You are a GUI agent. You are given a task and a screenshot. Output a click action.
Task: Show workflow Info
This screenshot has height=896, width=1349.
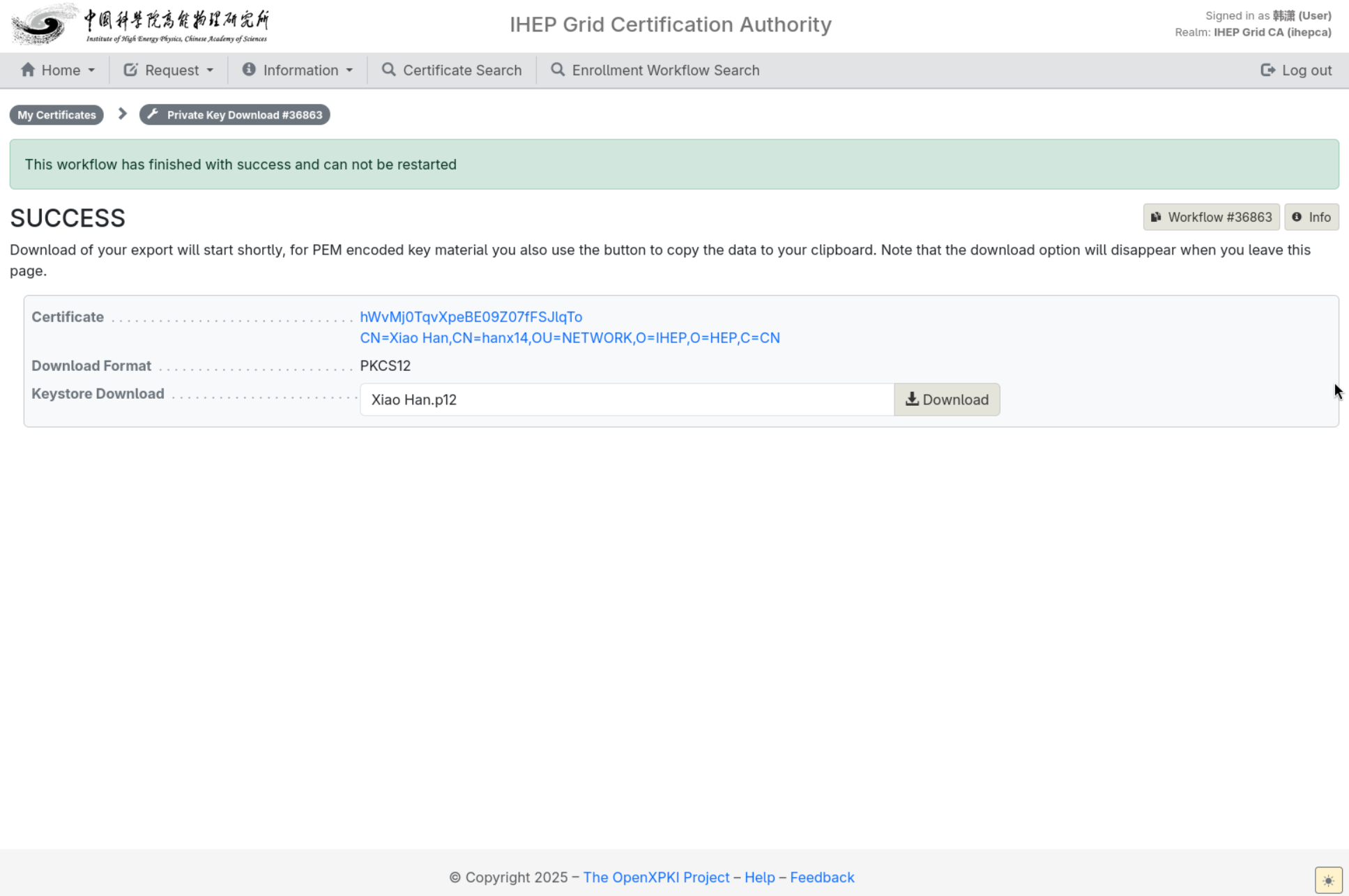pos(1311,218)
